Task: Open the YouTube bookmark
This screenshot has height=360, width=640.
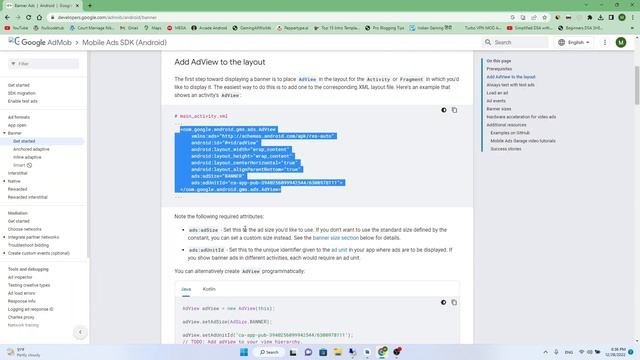Action: click(x=16, y=28)
